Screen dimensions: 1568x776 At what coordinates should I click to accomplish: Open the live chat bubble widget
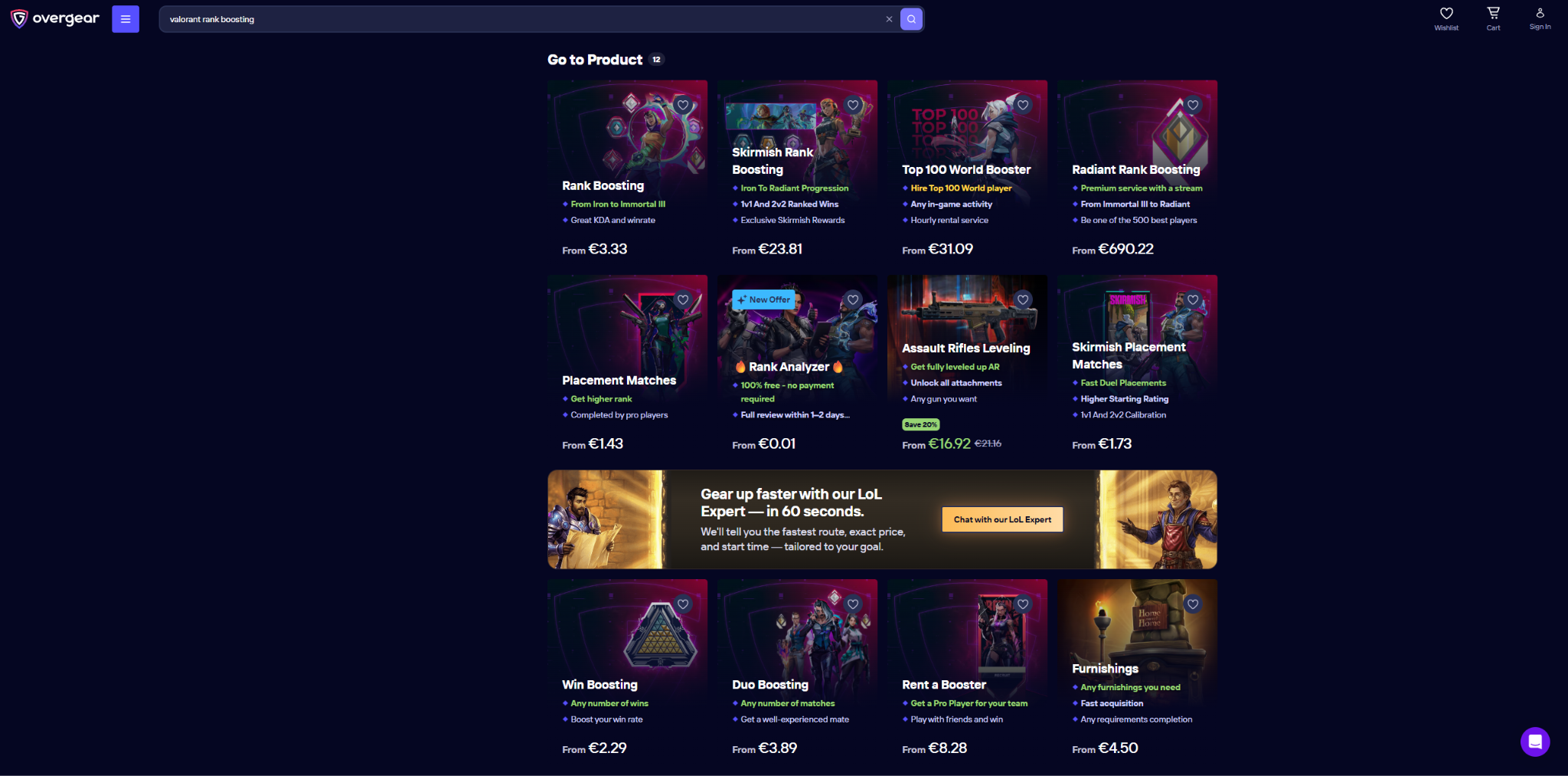click(1535, 742)
